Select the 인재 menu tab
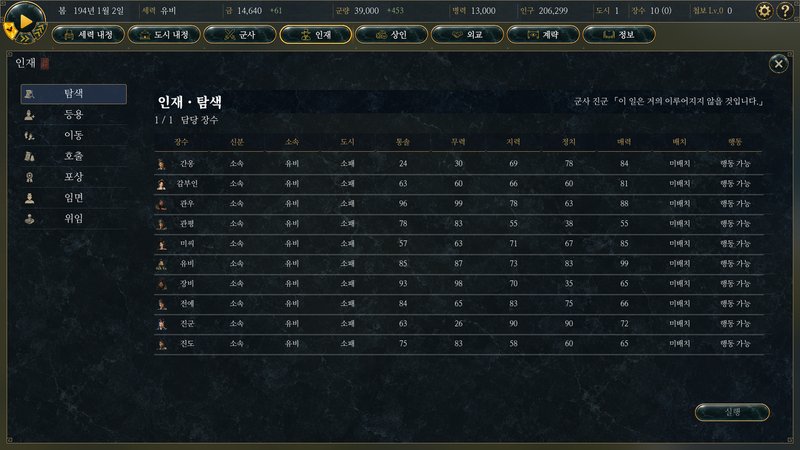800x450 pixels. click(x=316, y=35)
